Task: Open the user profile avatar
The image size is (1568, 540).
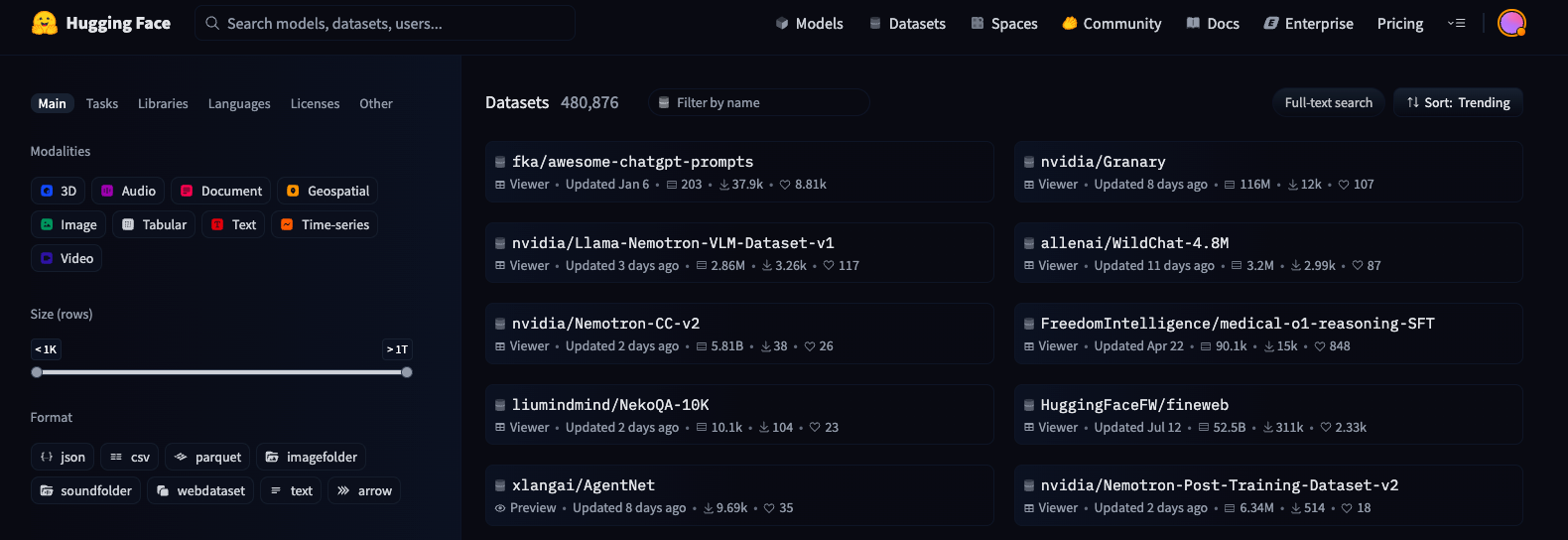Action: pyautogui.click(x=1511, y=23)
